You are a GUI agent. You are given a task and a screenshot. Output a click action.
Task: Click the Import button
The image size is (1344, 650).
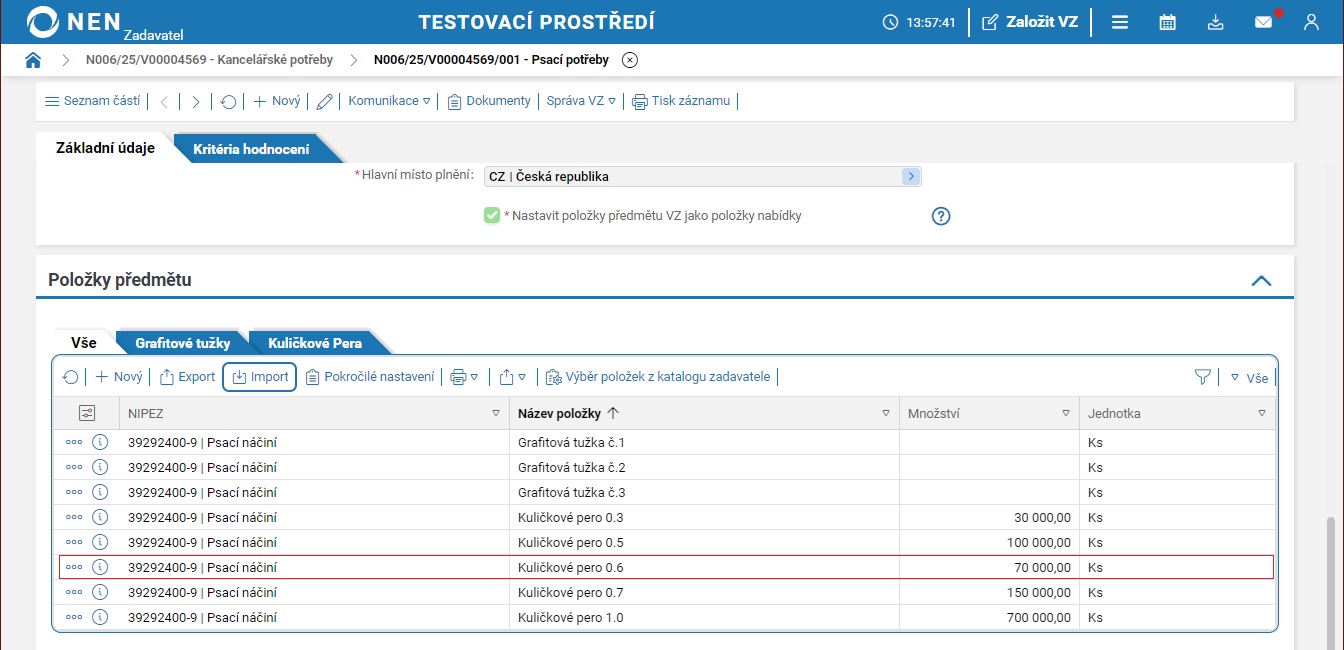tap(260, 377)
